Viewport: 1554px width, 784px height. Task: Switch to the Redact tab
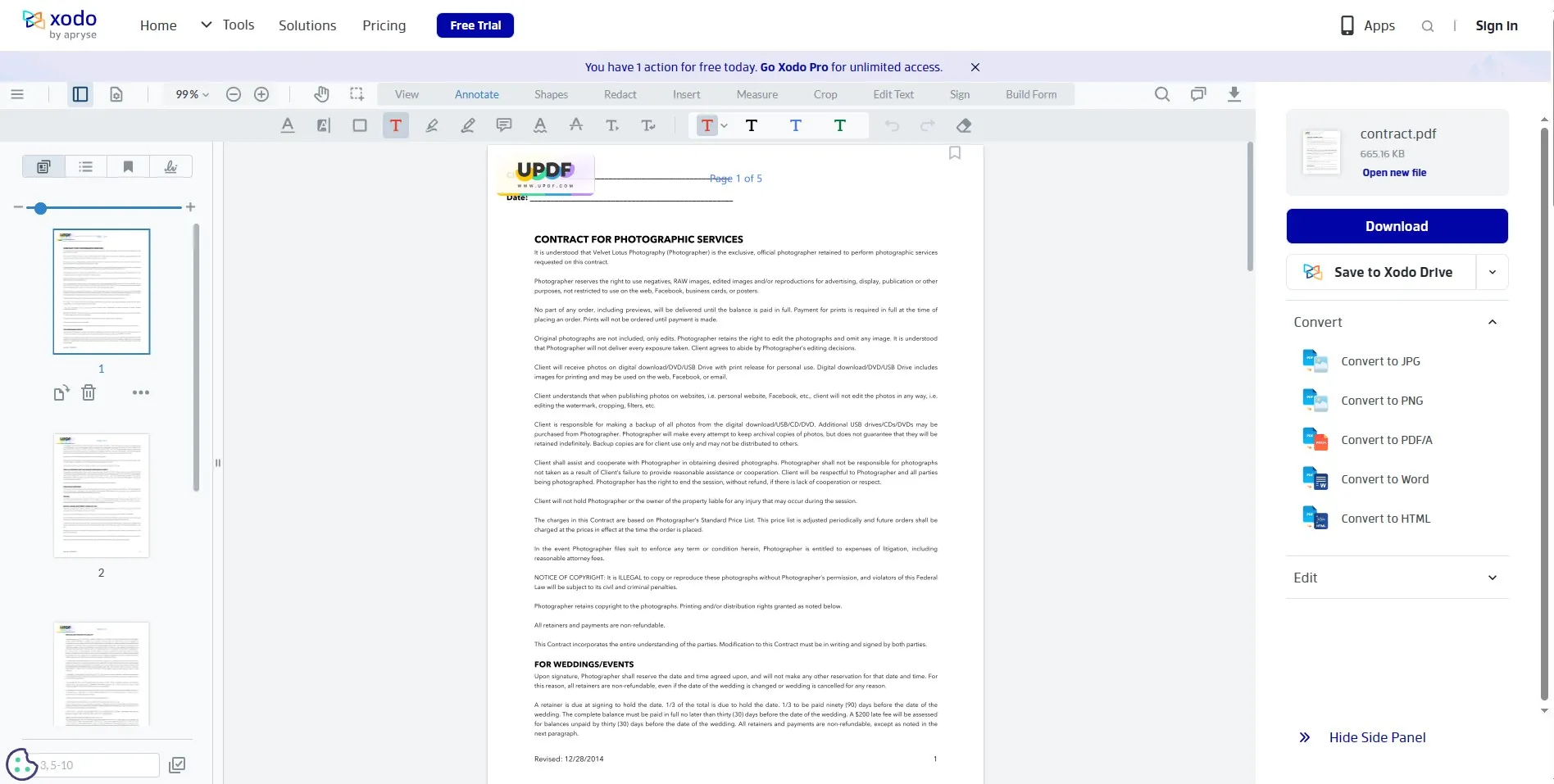point(620,94)
